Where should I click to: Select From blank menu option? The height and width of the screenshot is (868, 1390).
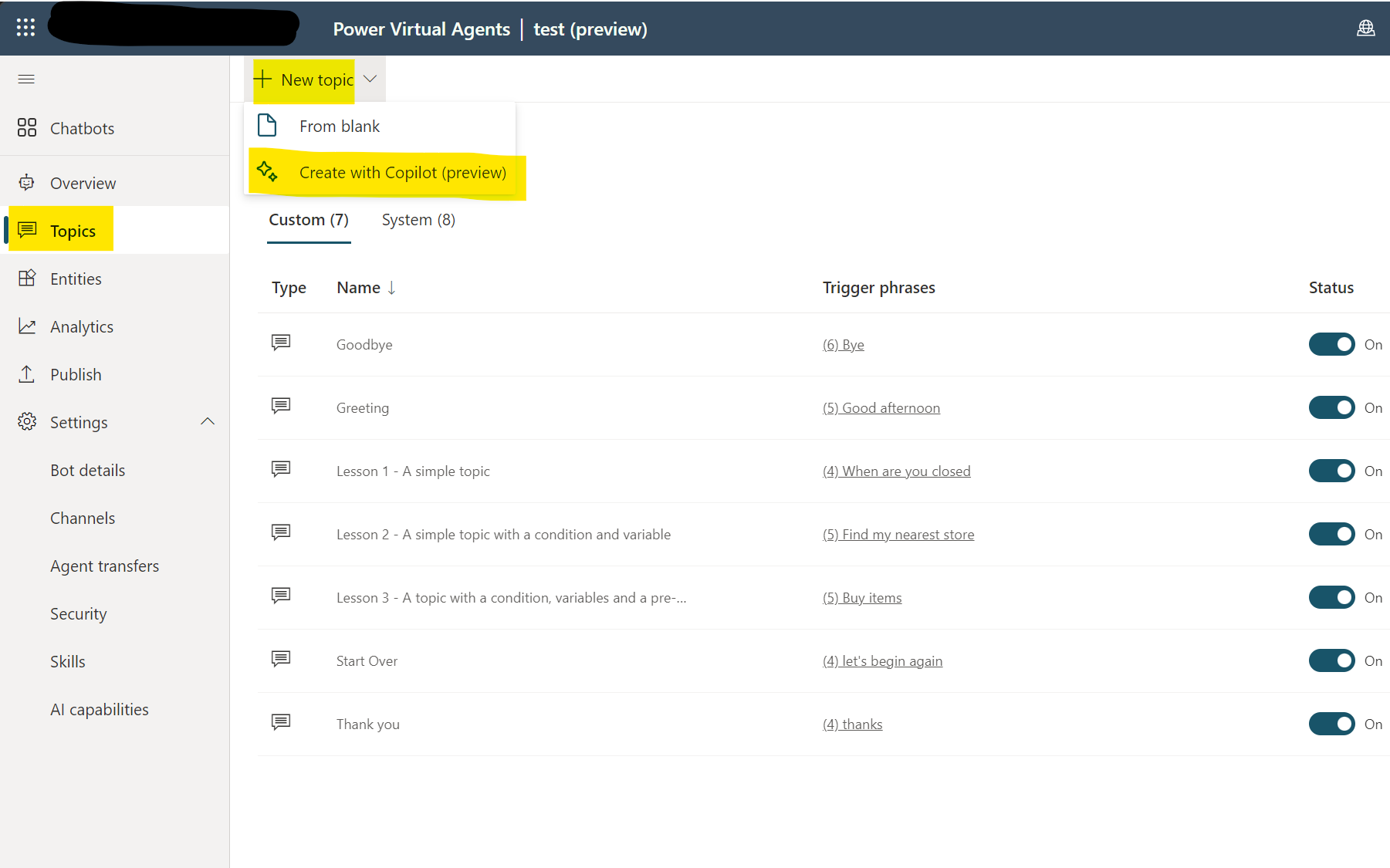pyautogui.click(x=380, y=126)
